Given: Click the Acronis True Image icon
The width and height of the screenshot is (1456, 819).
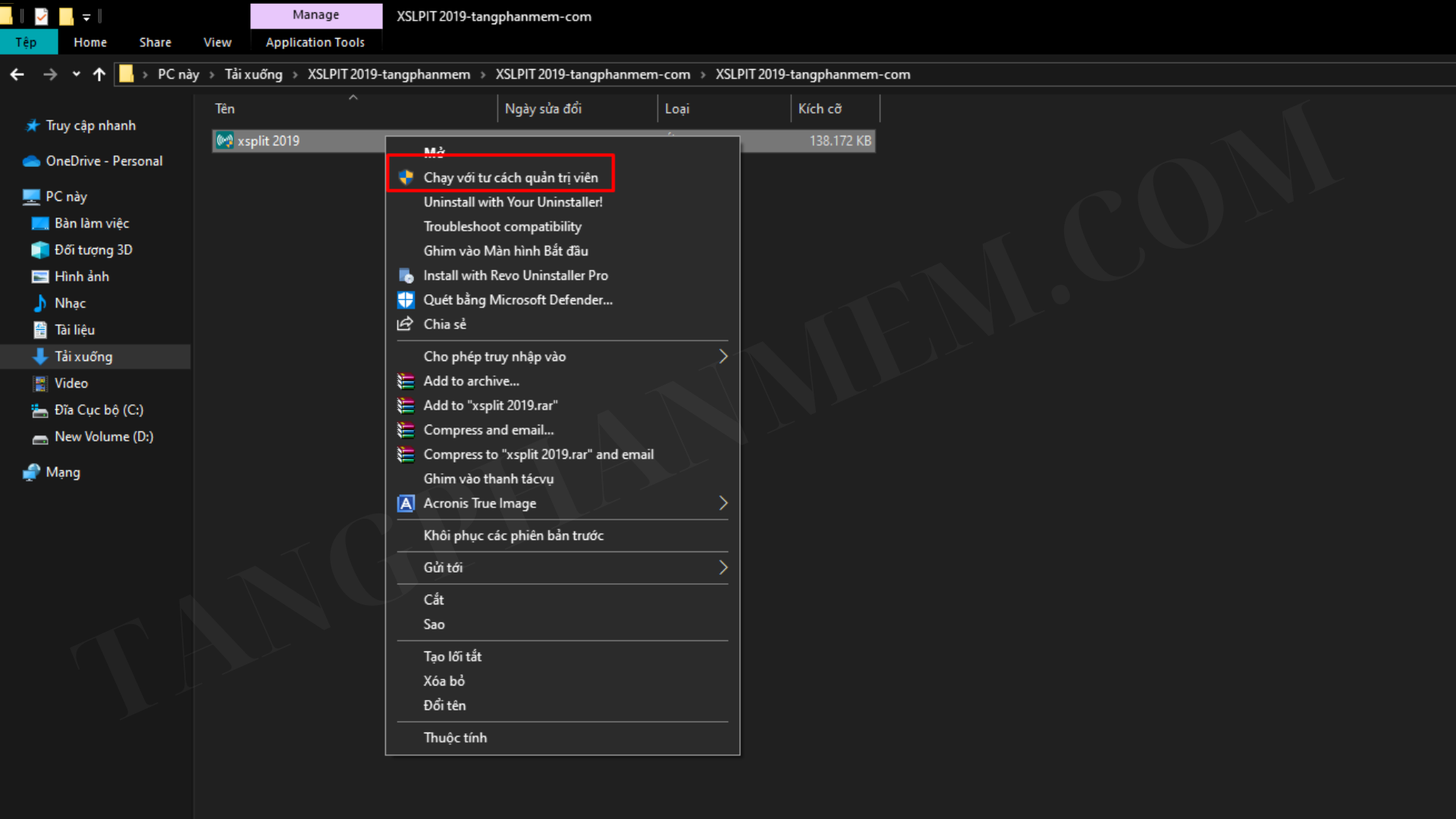Looking at the screenshot, I should (x=406, y=504).
